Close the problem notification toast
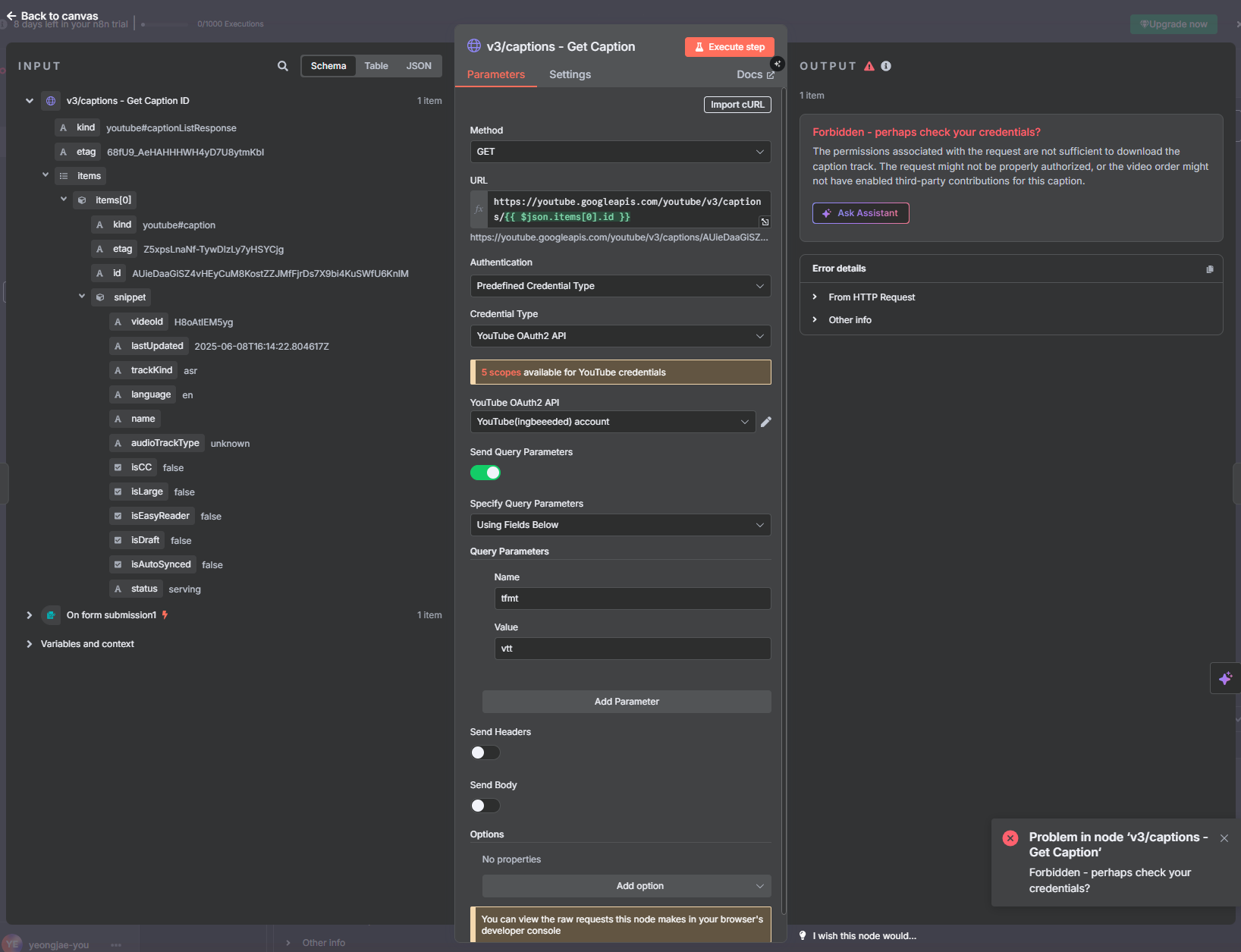Viewport: 1241px width, 952px height. (1224, 838)
